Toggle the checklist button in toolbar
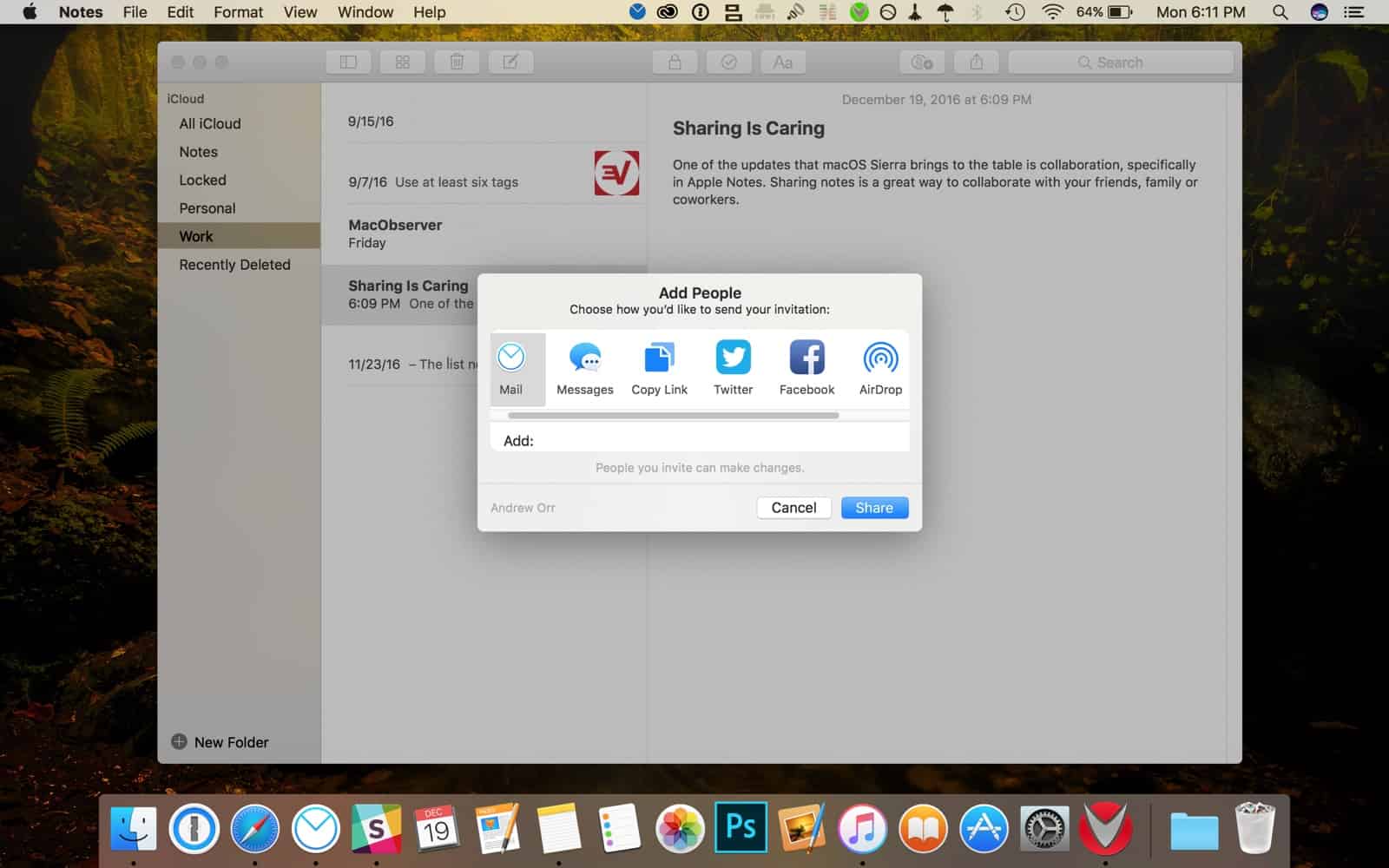This screenshot has height=868, width=1389. pos(729,62)
